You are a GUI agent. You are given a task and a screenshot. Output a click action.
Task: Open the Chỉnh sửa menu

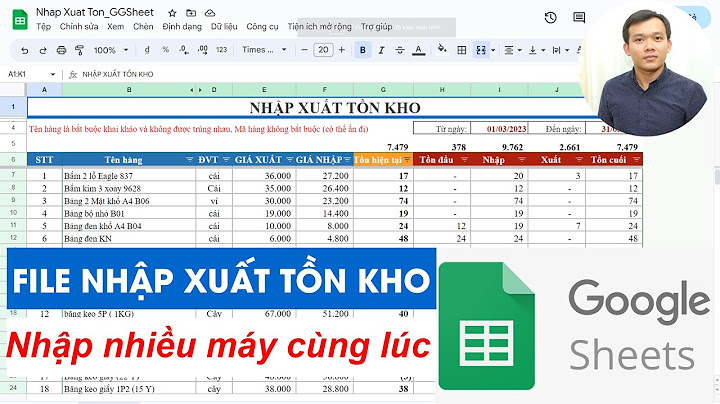click(x=79, y=27)
